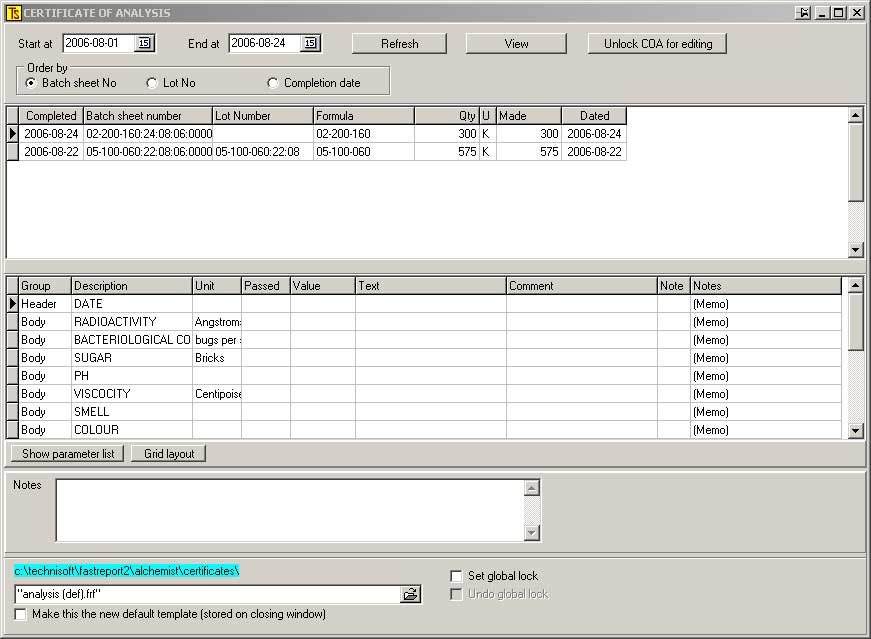Click formula cell 02-200-160
Screen dimensions: 871x639
coord(364,134)
